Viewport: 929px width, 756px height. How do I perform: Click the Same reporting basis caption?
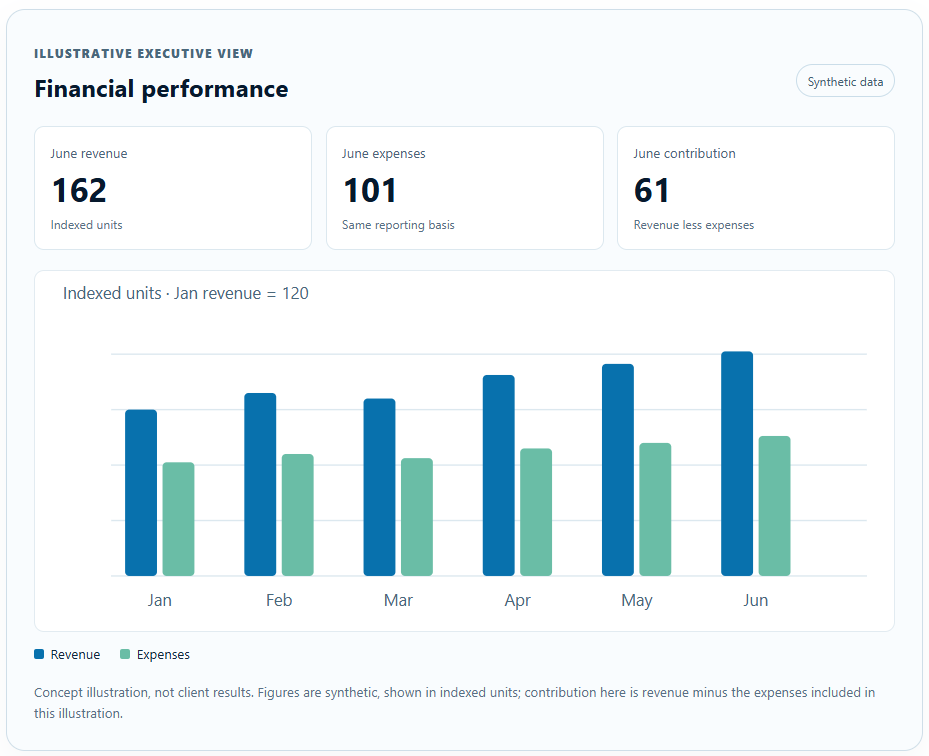pyautogui.click(x=398, y=225)
